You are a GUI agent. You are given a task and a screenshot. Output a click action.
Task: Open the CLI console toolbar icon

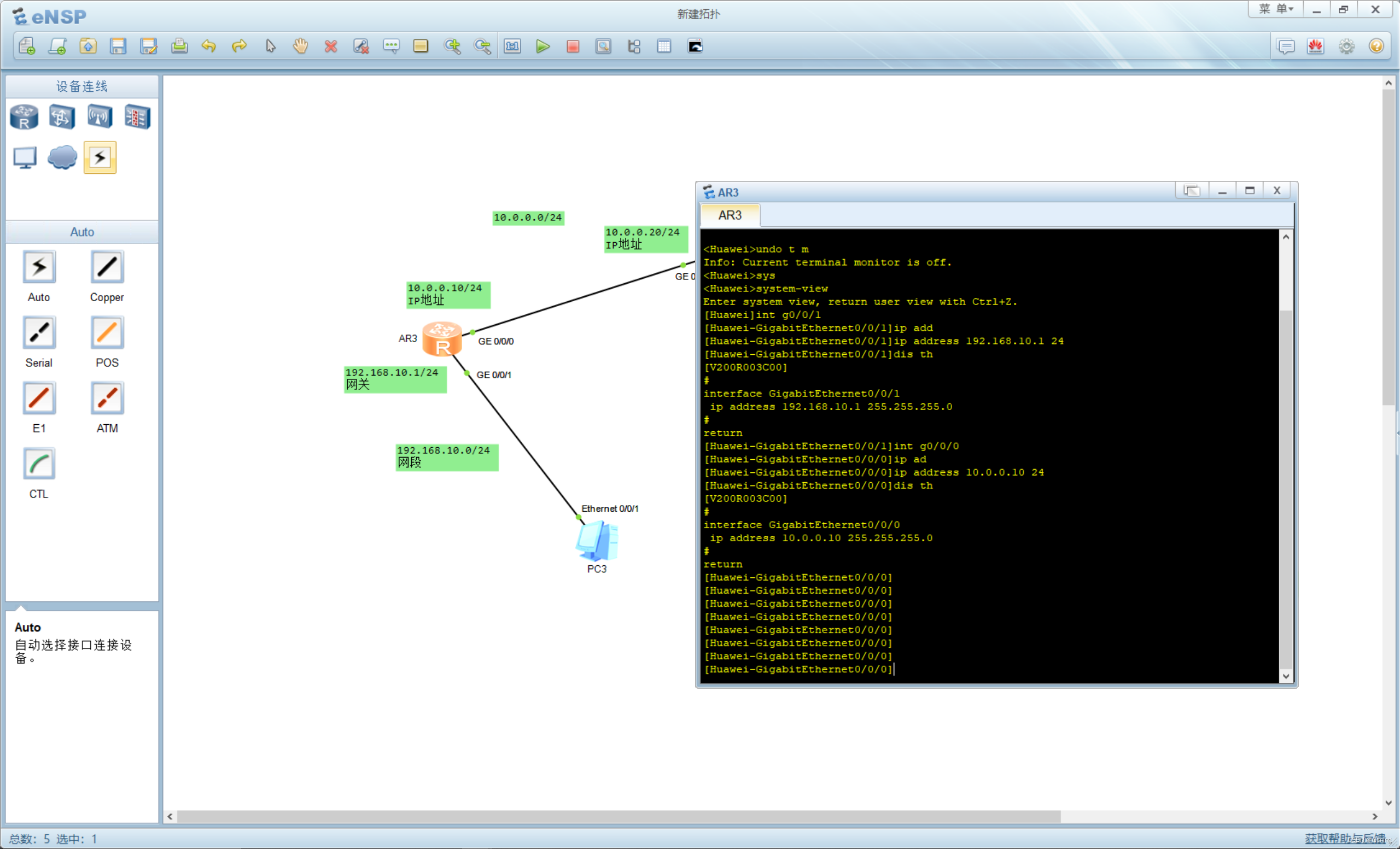(x=696, y=46)
